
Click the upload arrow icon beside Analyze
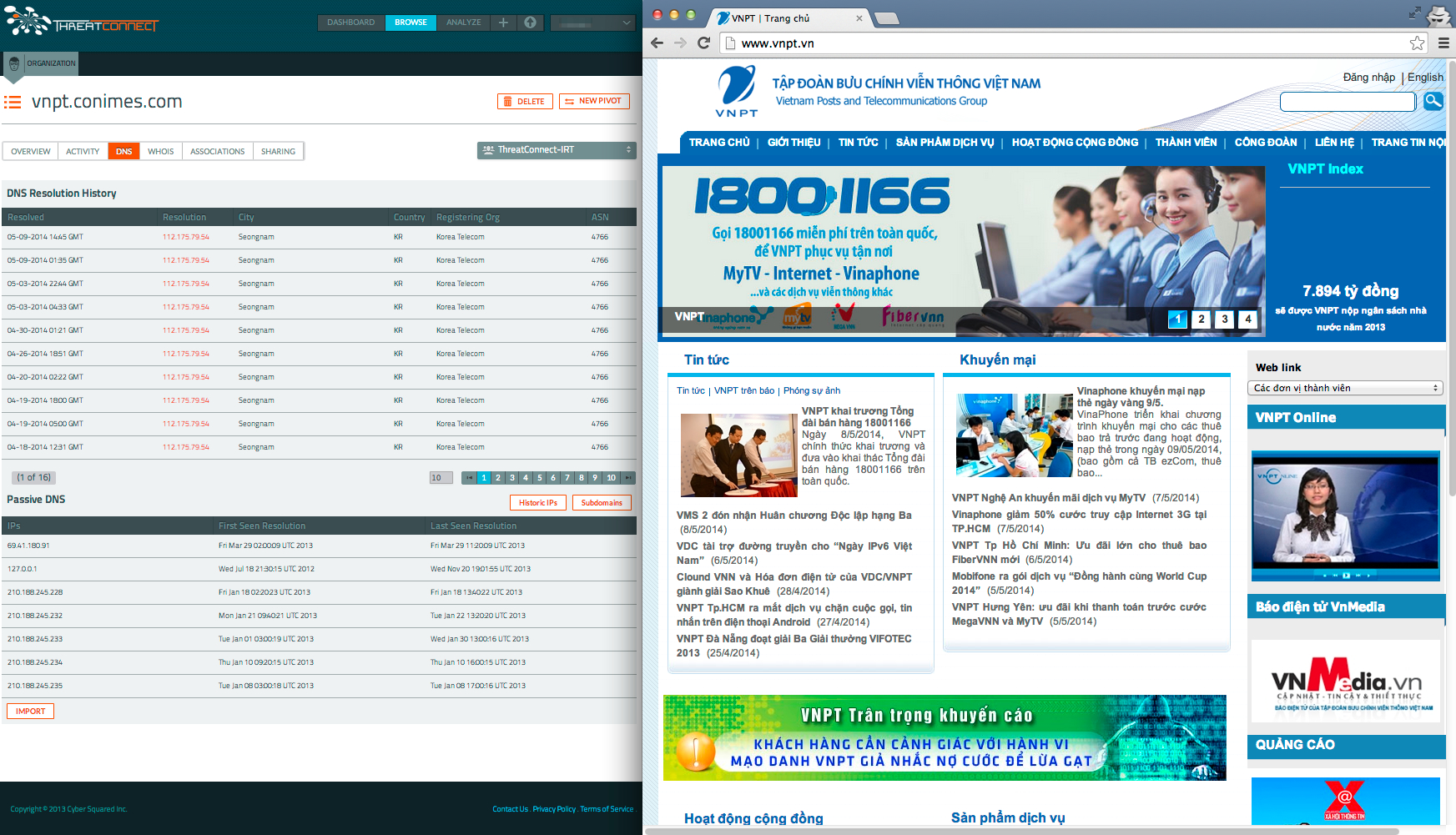(530, 23)
